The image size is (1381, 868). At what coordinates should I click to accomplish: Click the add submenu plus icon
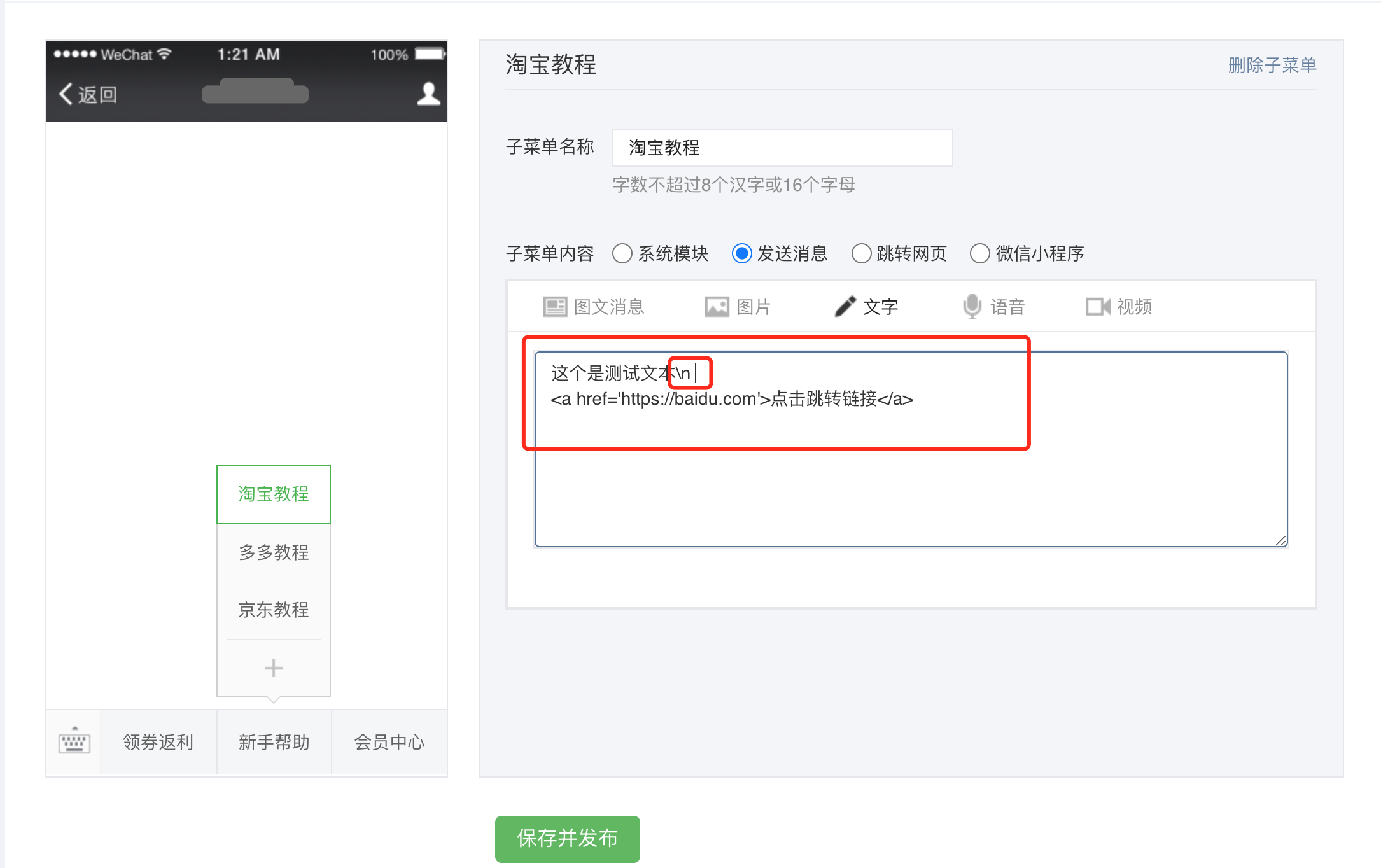(273, 668)
